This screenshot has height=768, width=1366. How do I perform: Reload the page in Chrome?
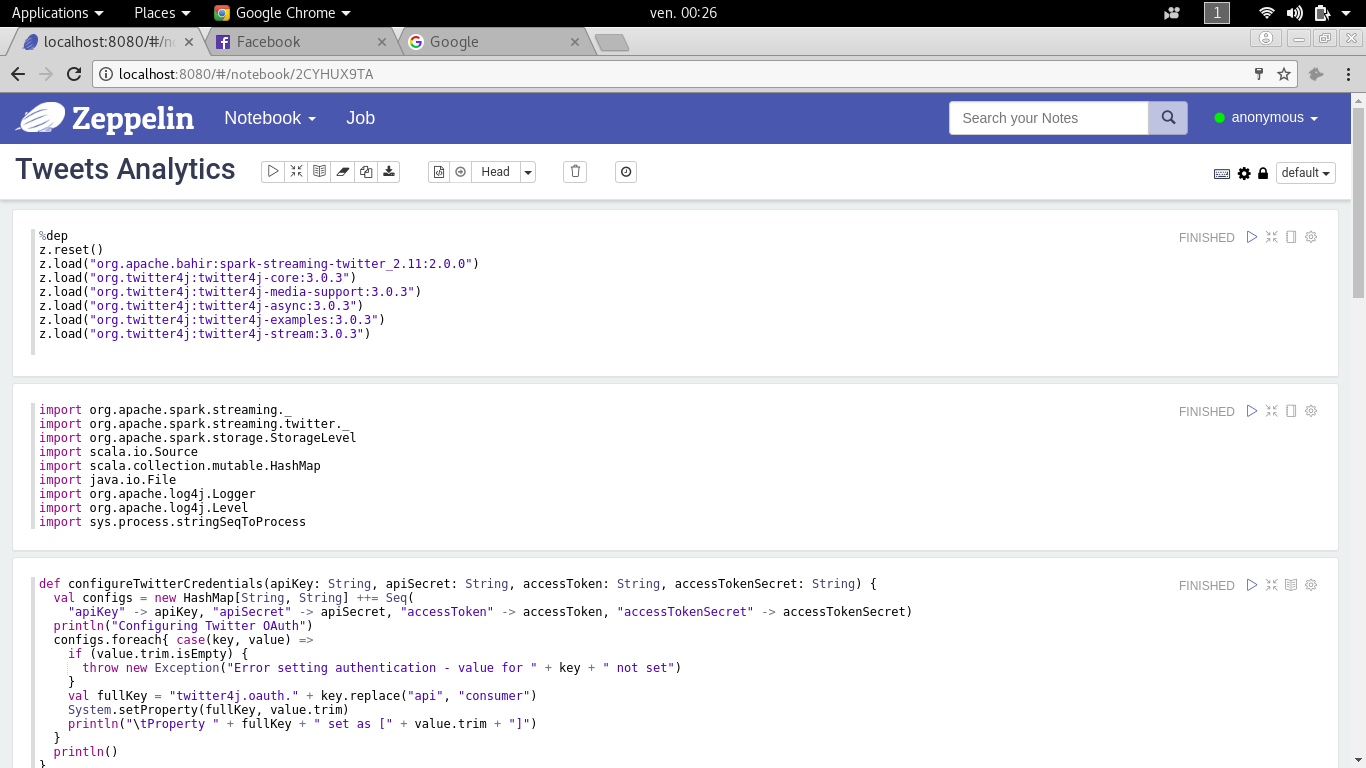74,74
